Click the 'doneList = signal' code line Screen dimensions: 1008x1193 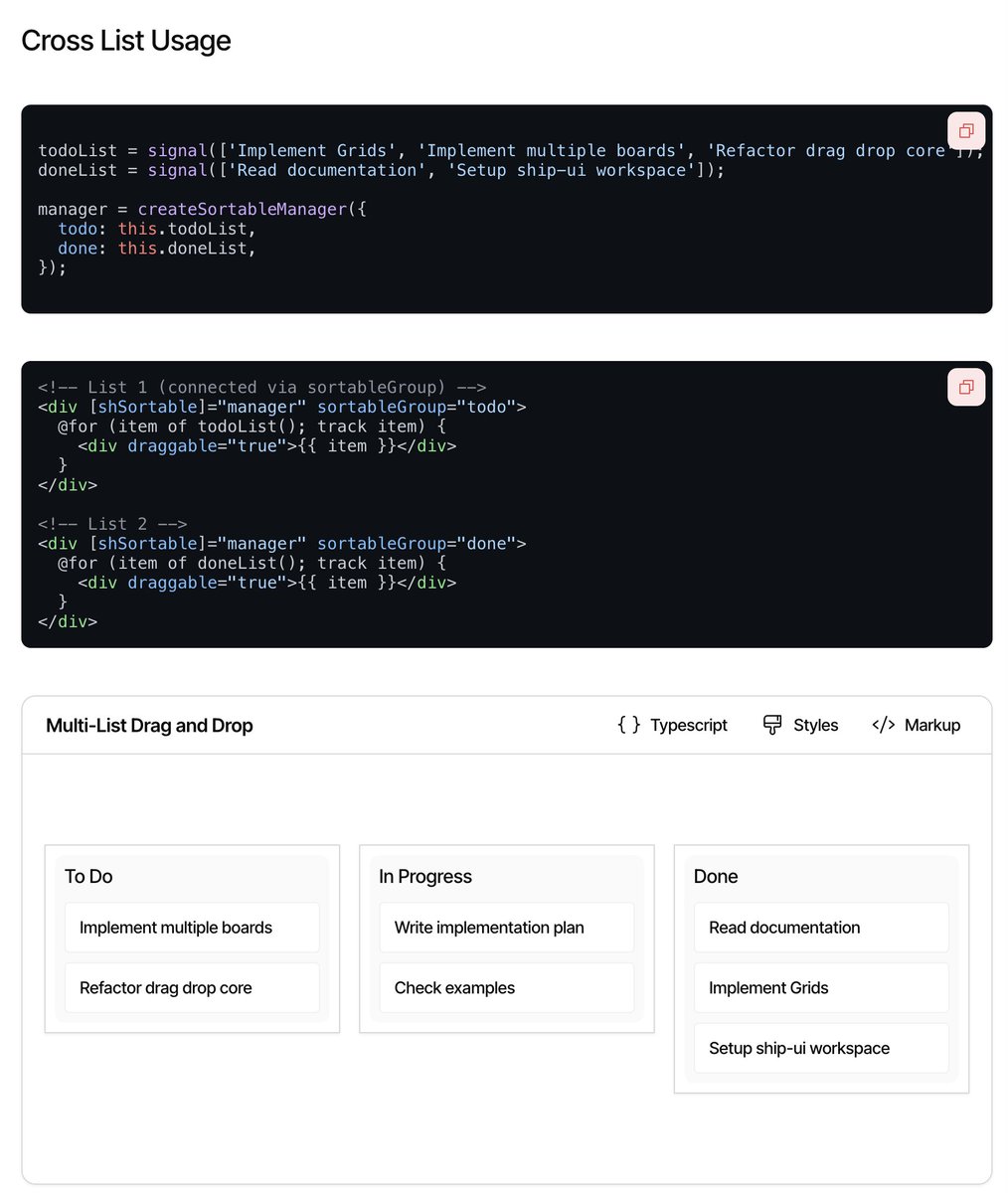(x=382, y=170)
